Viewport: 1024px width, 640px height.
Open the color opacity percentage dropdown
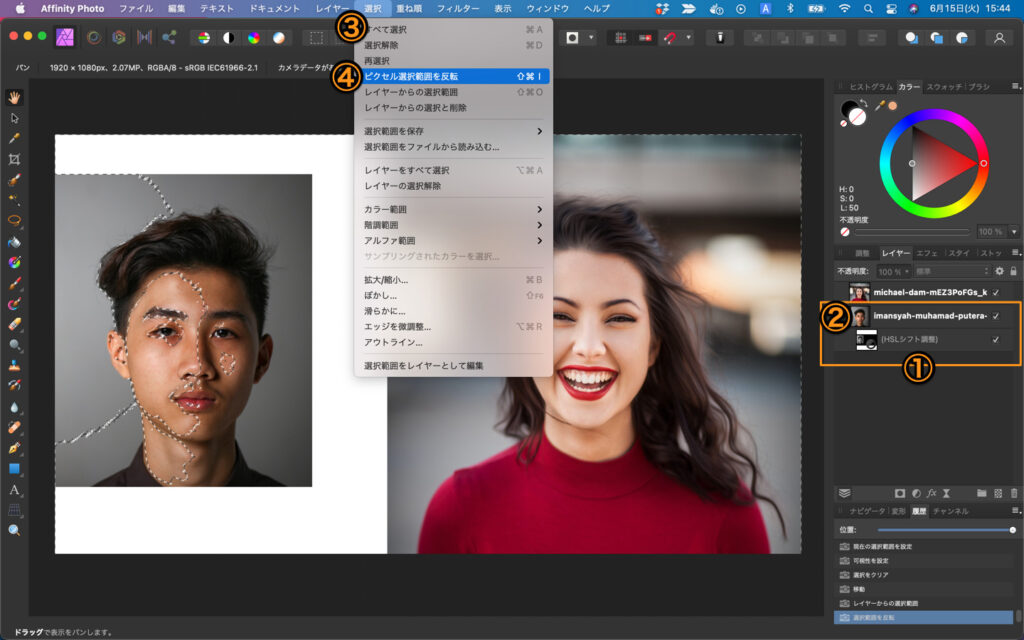(x=1014, y=231)
